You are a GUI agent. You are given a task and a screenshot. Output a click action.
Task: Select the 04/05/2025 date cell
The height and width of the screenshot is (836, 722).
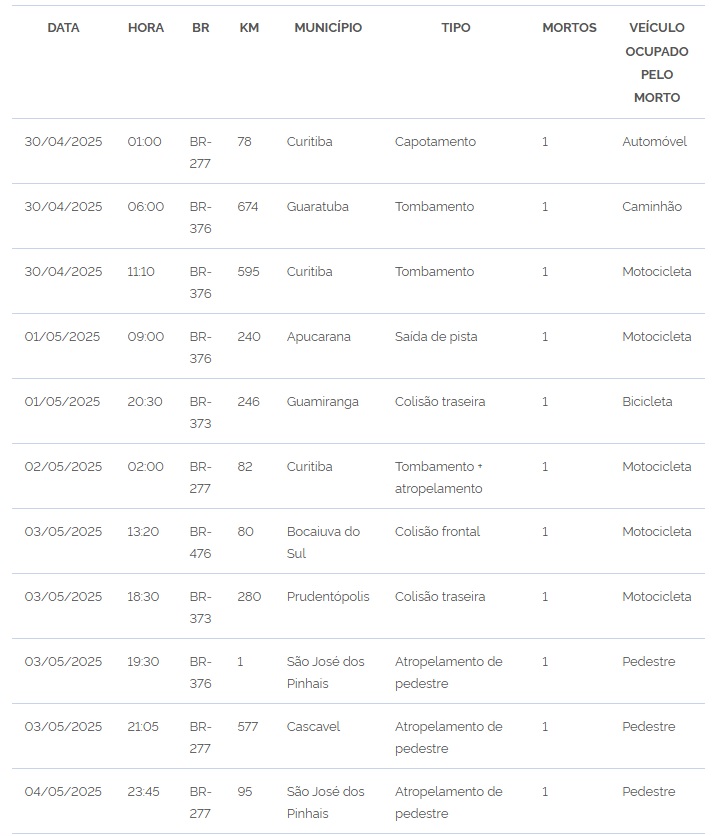coord(63,792)
